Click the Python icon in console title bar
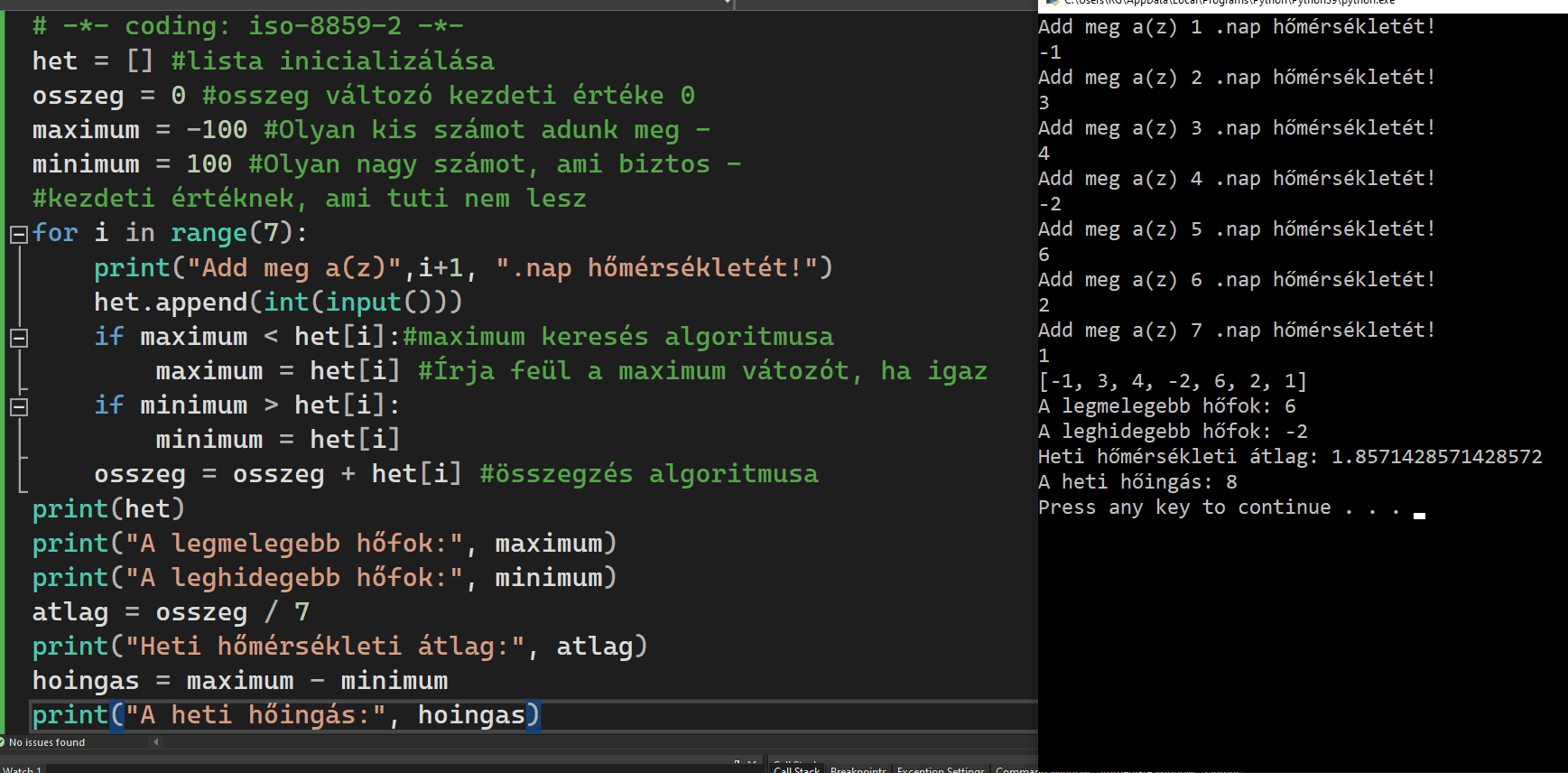This screenshot has height=773, width=1568. point(1051,3)
